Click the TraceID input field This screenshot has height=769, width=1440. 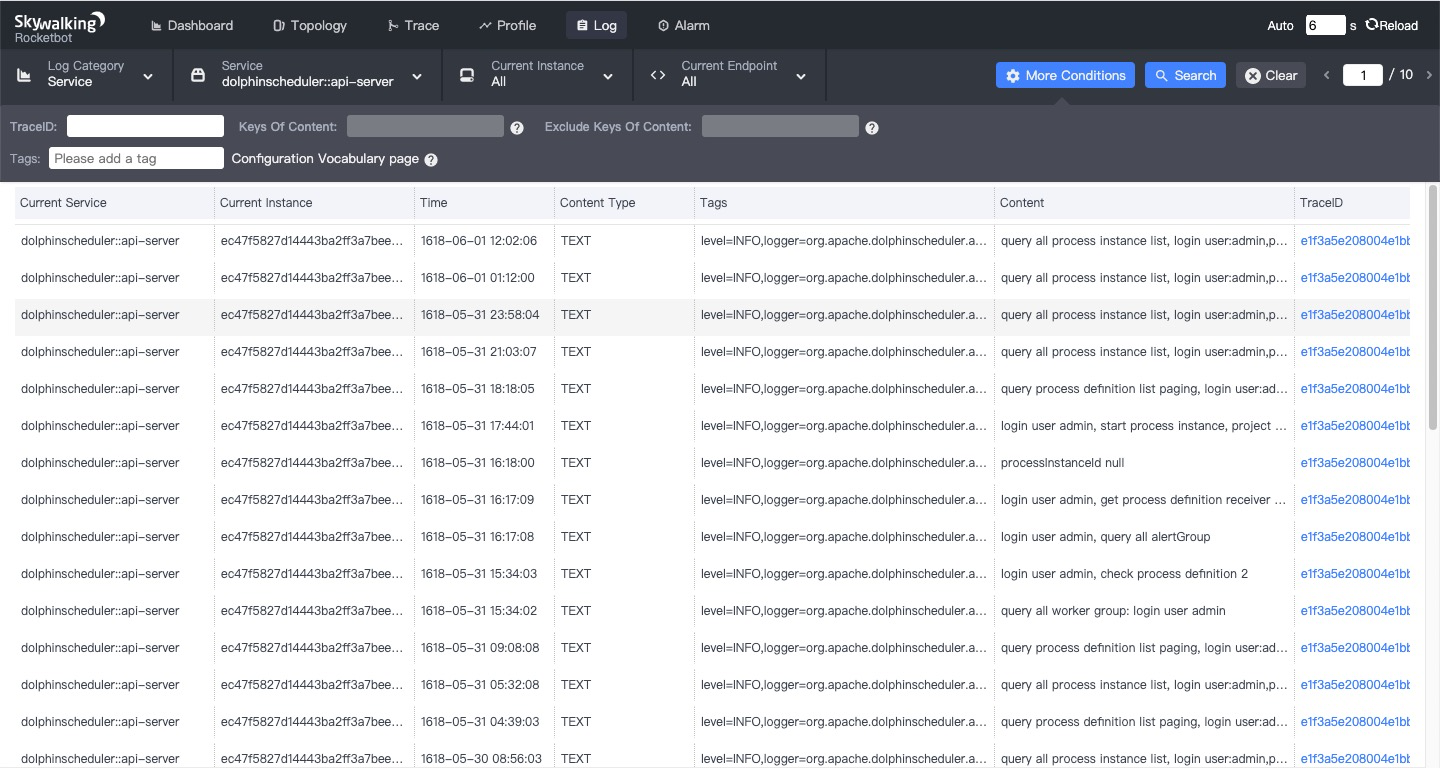[x=145, y=126]
